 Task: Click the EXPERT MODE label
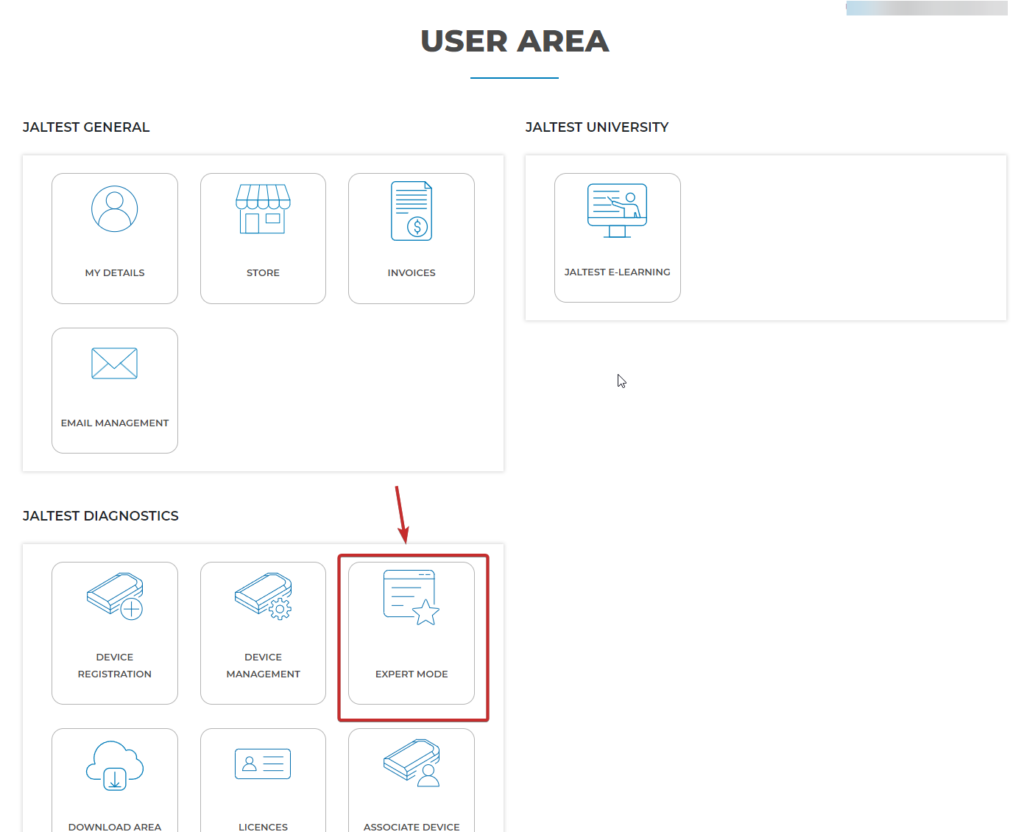click(x=411, y=674)
